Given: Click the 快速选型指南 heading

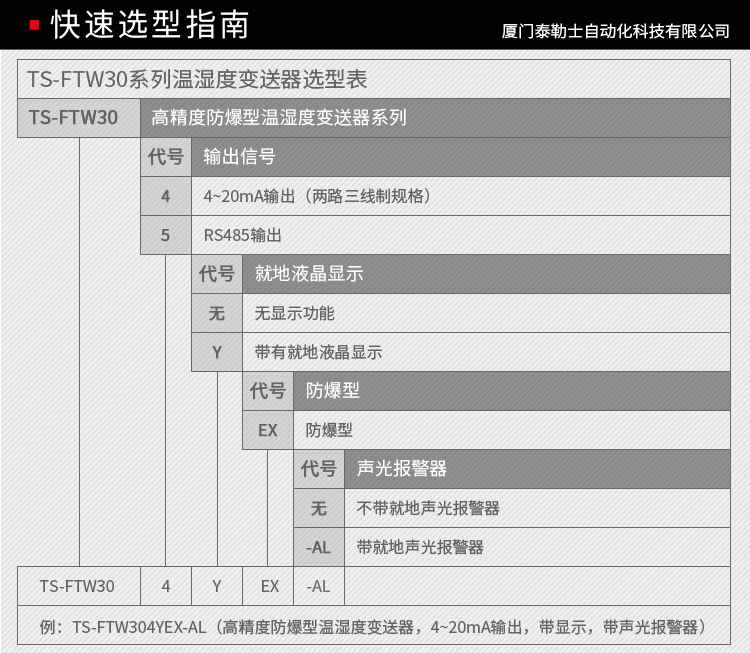Looking at the screenshot, I should 150,24.
